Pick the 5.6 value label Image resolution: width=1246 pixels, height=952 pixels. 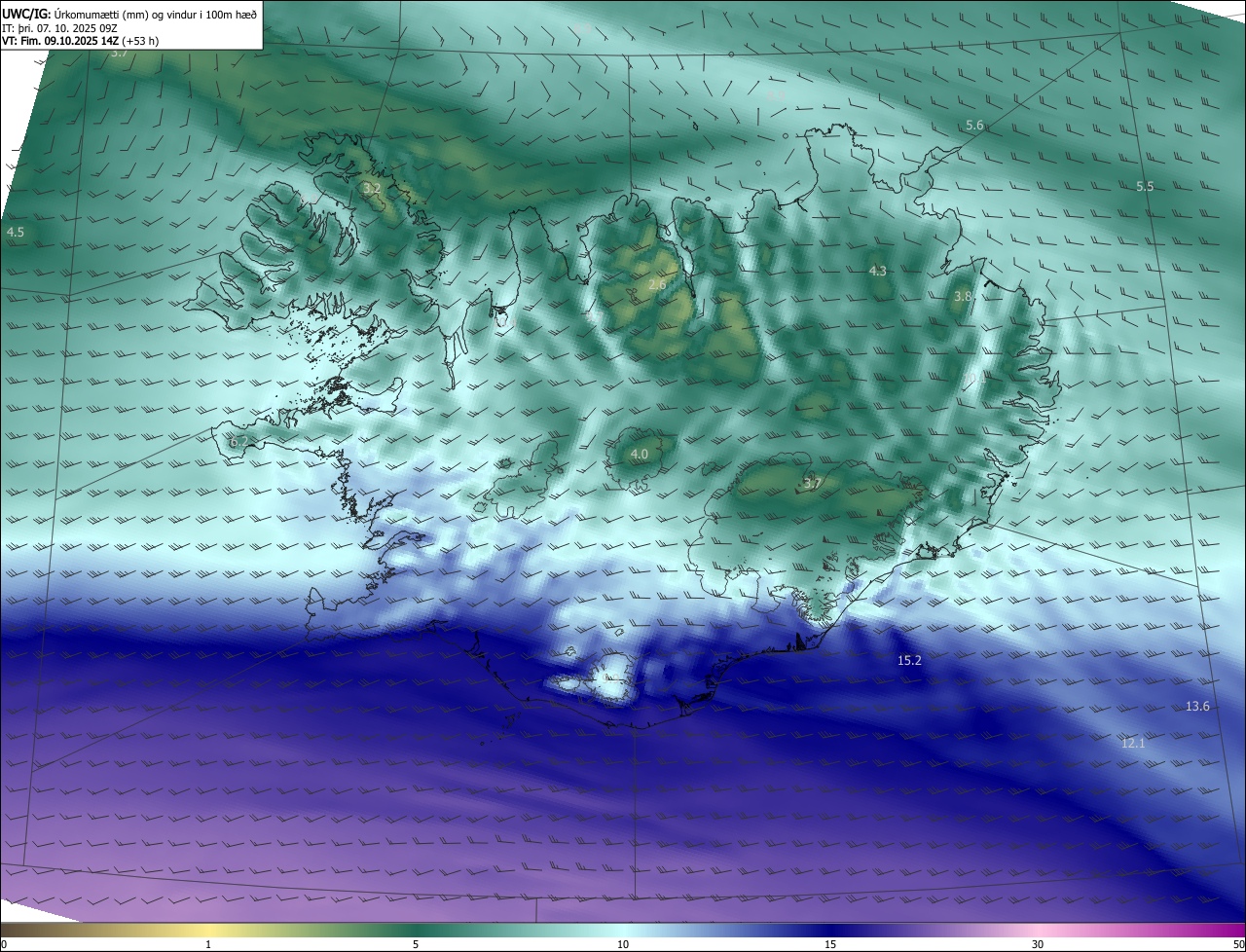(974, 126)
